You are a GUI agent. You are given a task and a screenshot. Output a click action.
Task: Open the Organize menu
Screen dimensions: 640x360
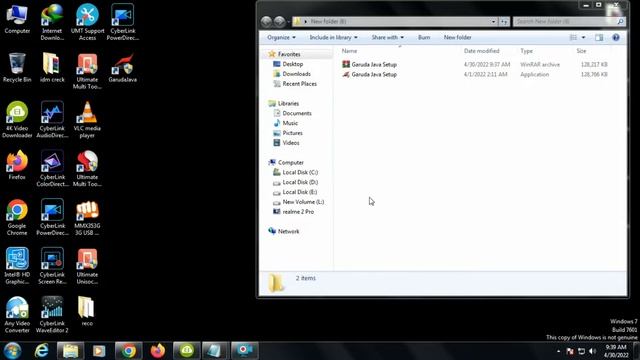coord(281,38)
